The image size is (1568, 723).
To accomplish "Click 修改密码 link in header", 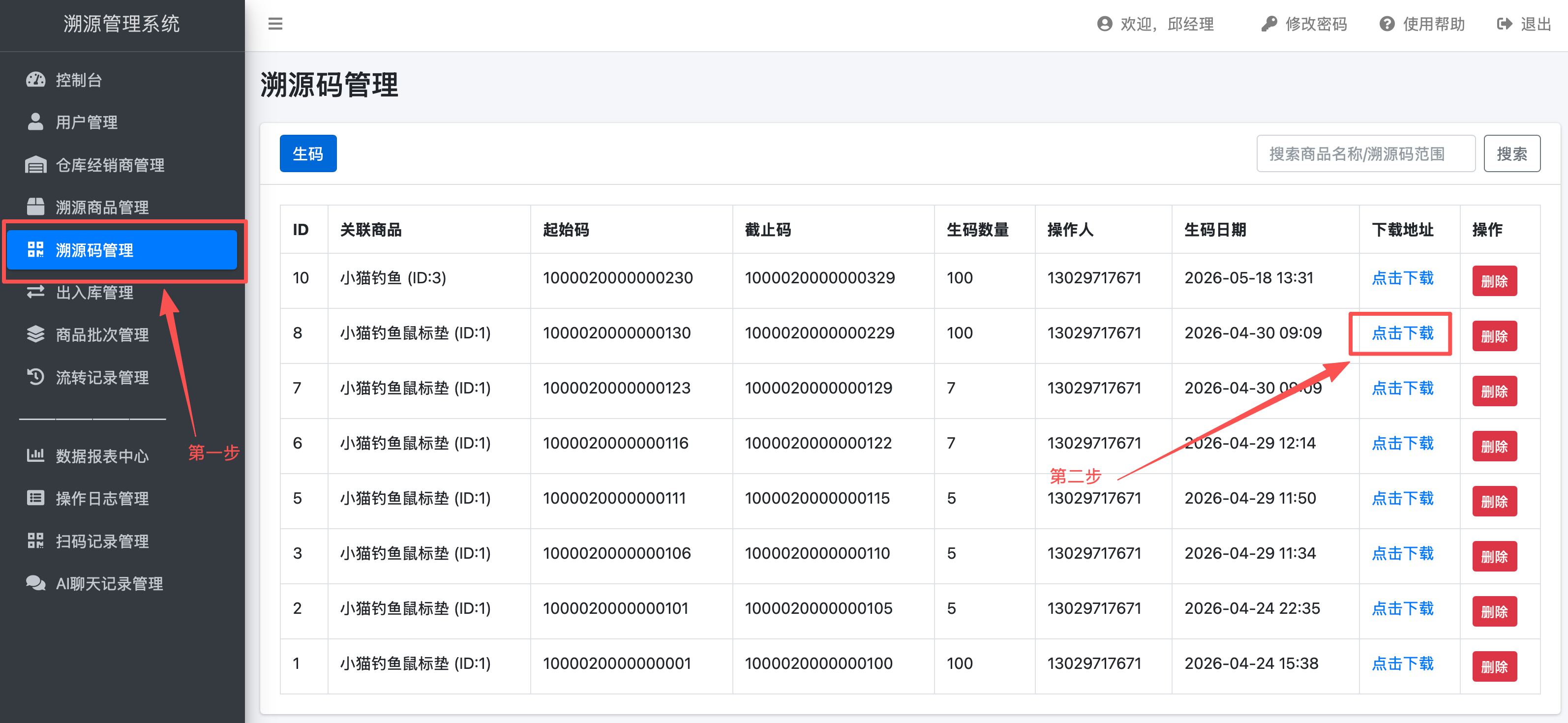I will [x=1304, y=24].
